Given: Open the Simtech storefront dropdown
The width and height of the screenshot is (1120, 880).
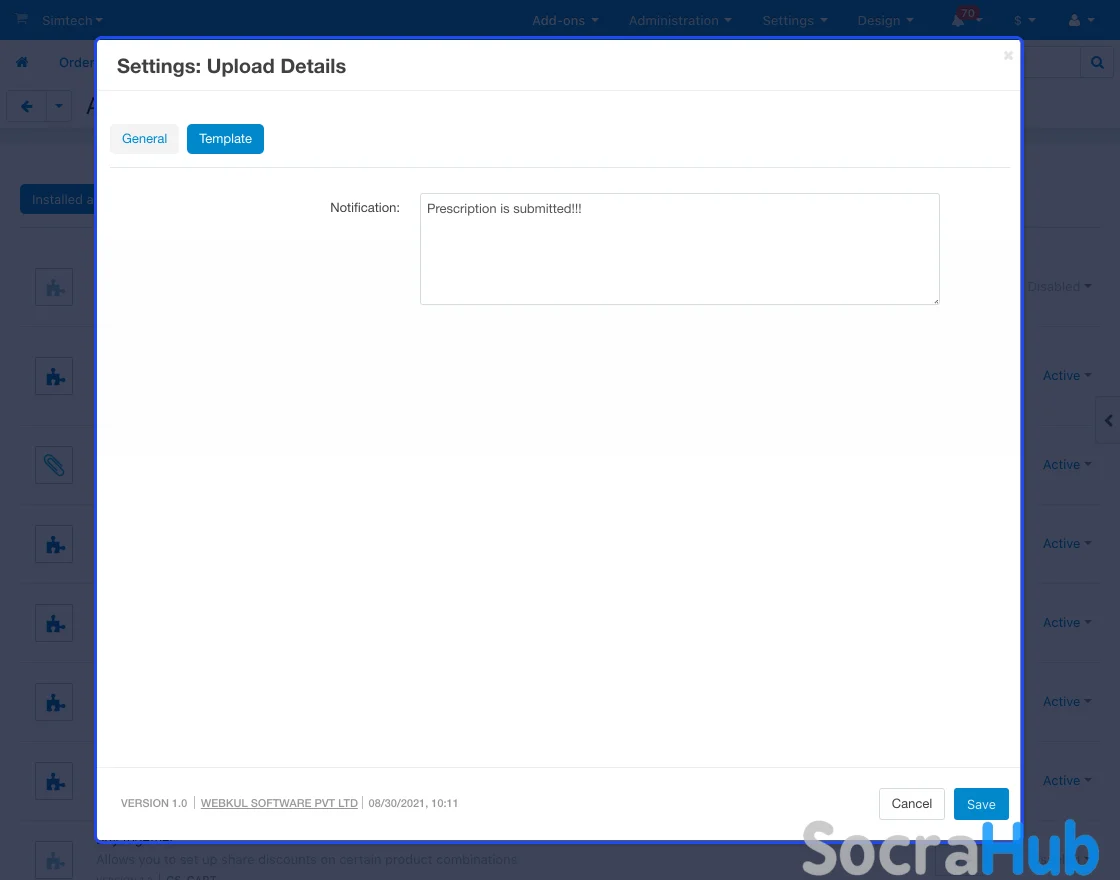Looking at the screenshot, I should (72, 20).
